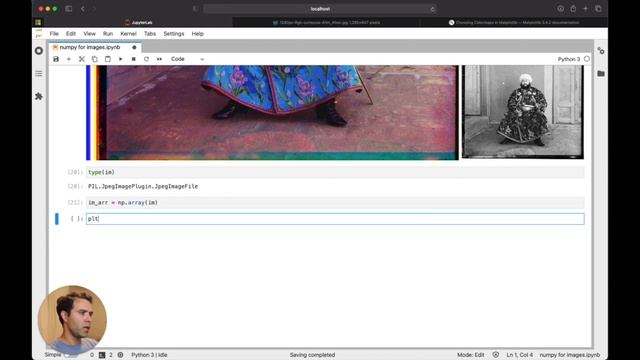640x360 pixels.
Task: Restart kernel and run all cells
Action: (159, 59)
